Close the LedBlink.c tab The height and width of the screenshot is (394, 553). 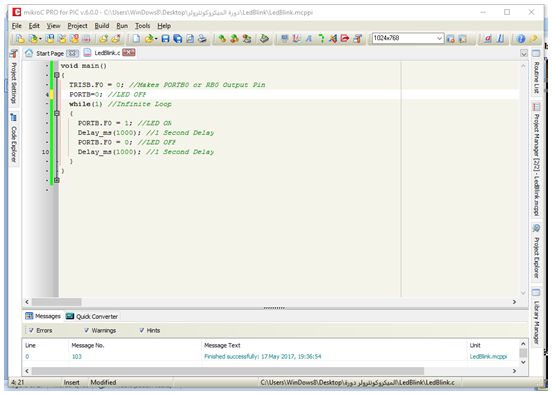click(129, 53)
